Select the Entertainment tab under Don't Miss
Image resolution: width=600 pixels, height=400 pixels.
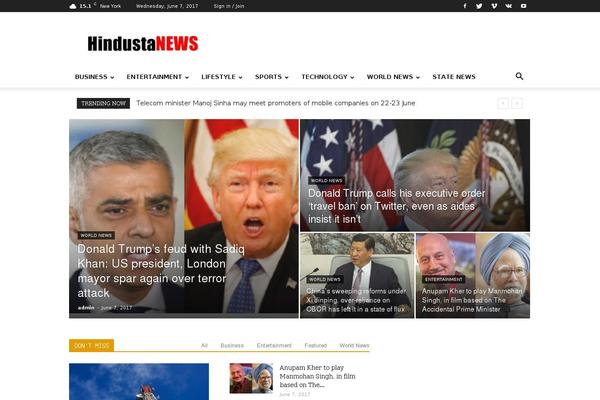point(274,345)
